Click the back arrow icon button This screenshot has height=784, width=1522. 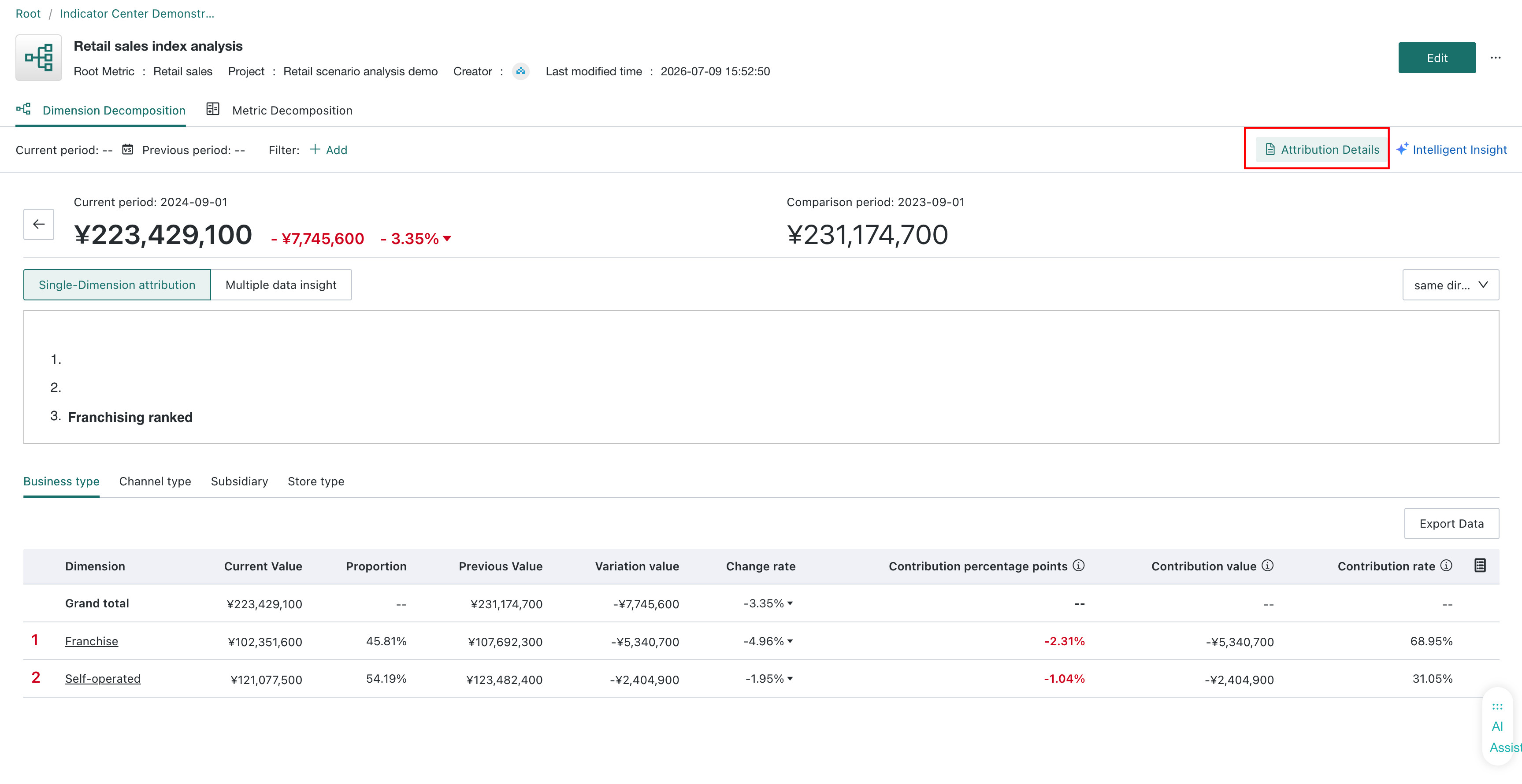point(38,224)
